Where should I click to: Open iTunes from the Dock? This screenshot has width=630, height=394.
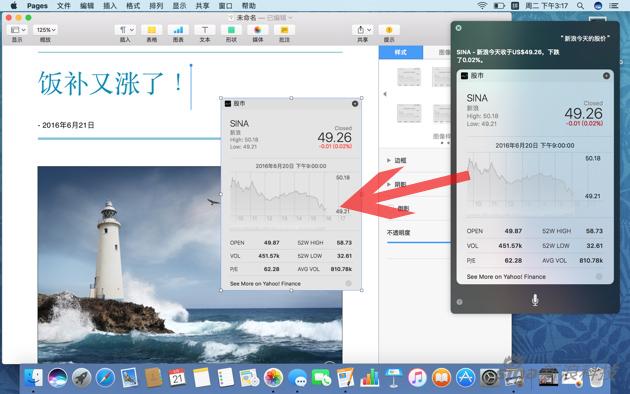point(417,378)
